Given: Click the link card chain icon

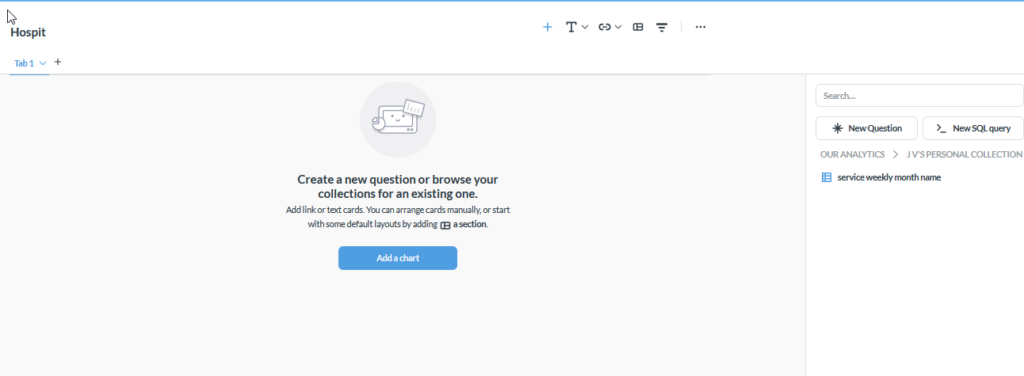Looking at the screenshot, I should [x=605, y=27].
